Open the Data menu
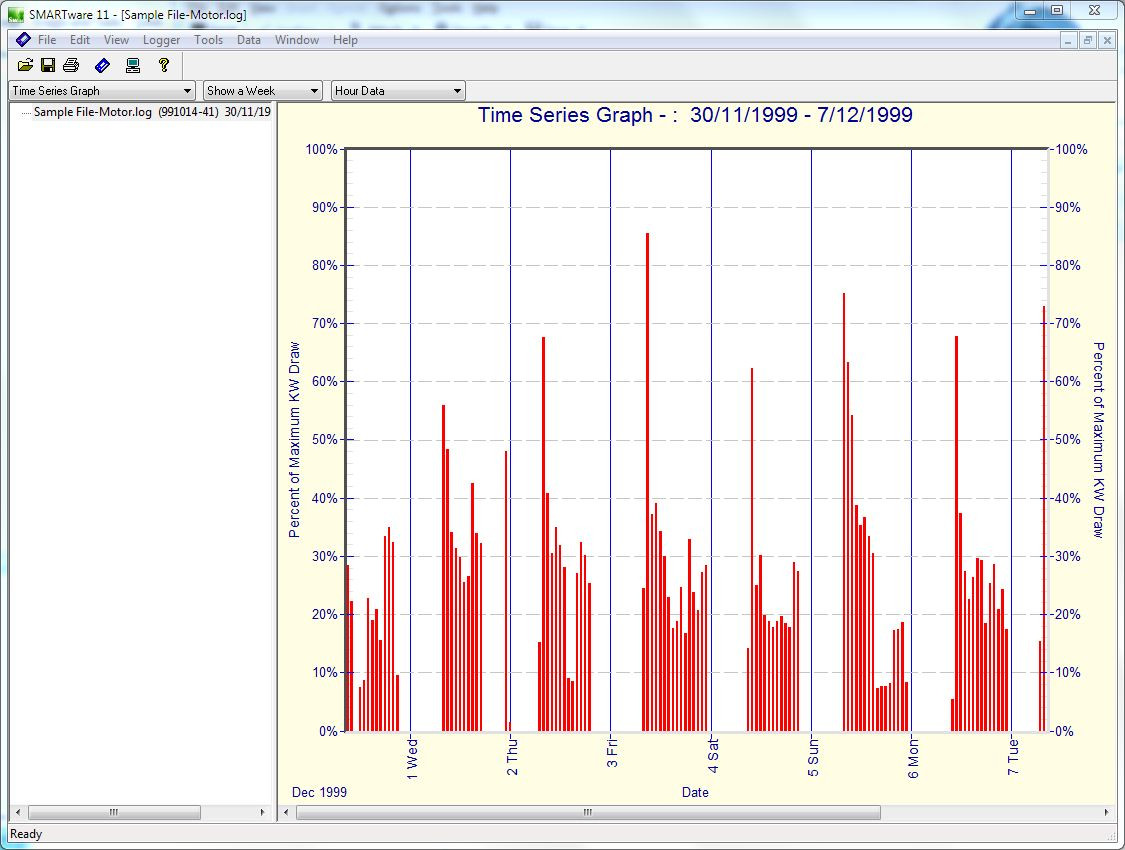Screen dimensions: 1125x850 pyautogui.click(x=249, y=40)
